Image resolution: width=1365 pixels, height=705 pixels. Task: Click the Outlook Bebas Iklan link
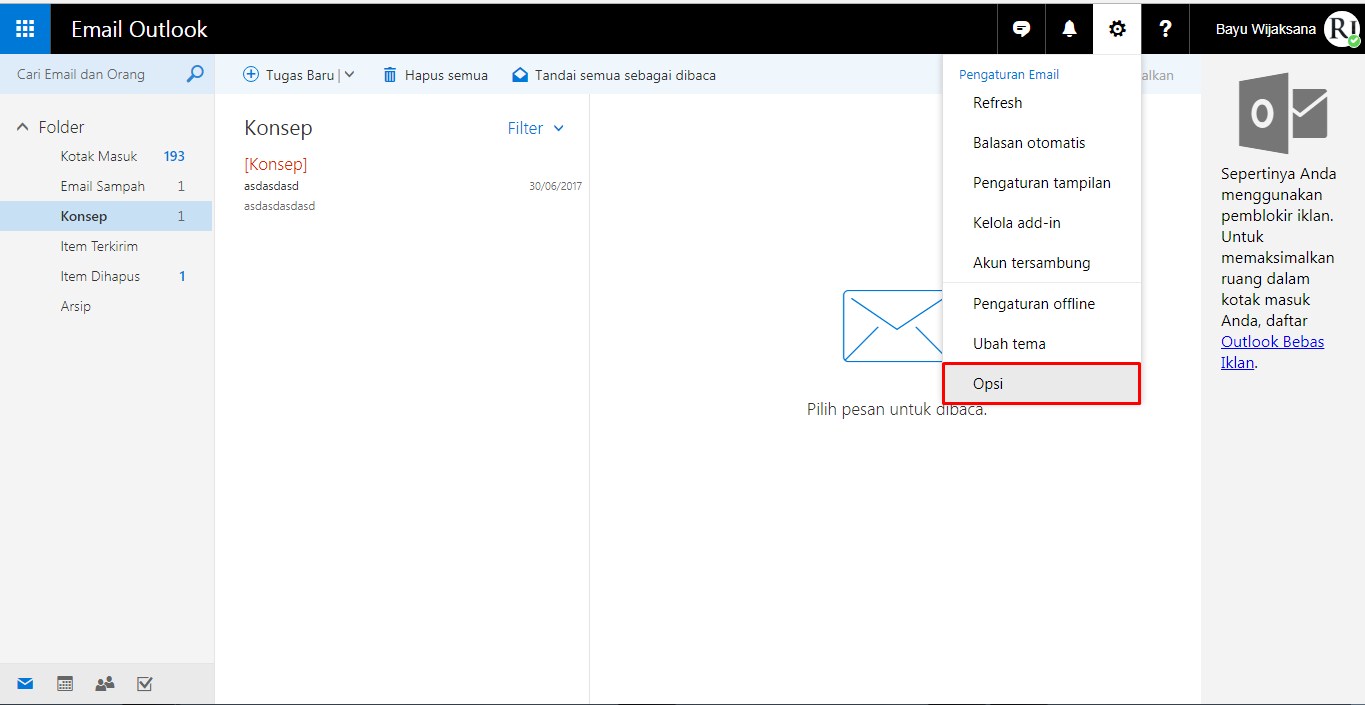[x=1272, y=341]
